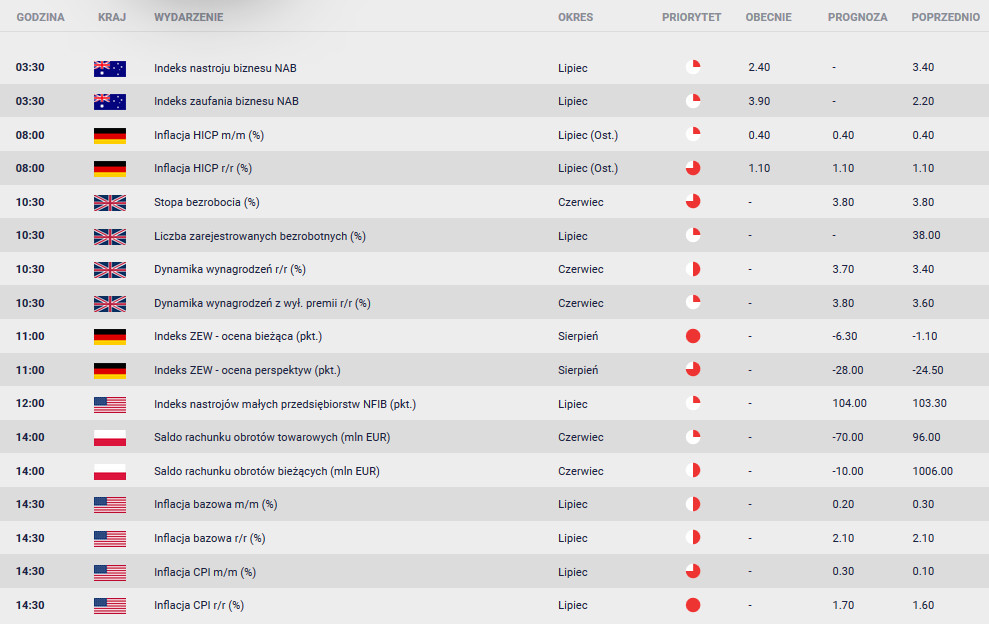Open Indeks zaufania biznesu NAB event

tap(226, 101)
